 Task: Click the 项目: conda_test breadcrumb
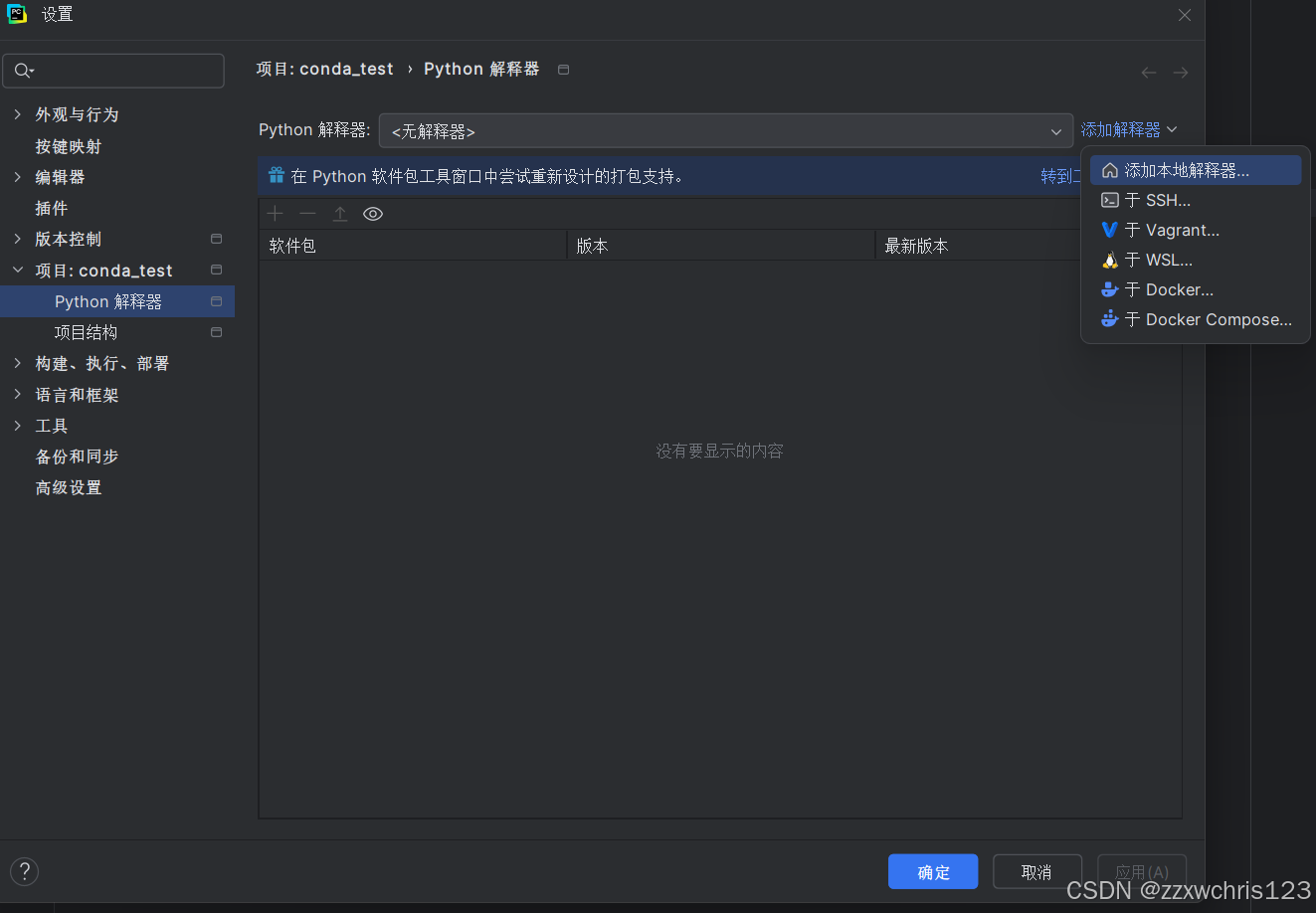point(325,69)
